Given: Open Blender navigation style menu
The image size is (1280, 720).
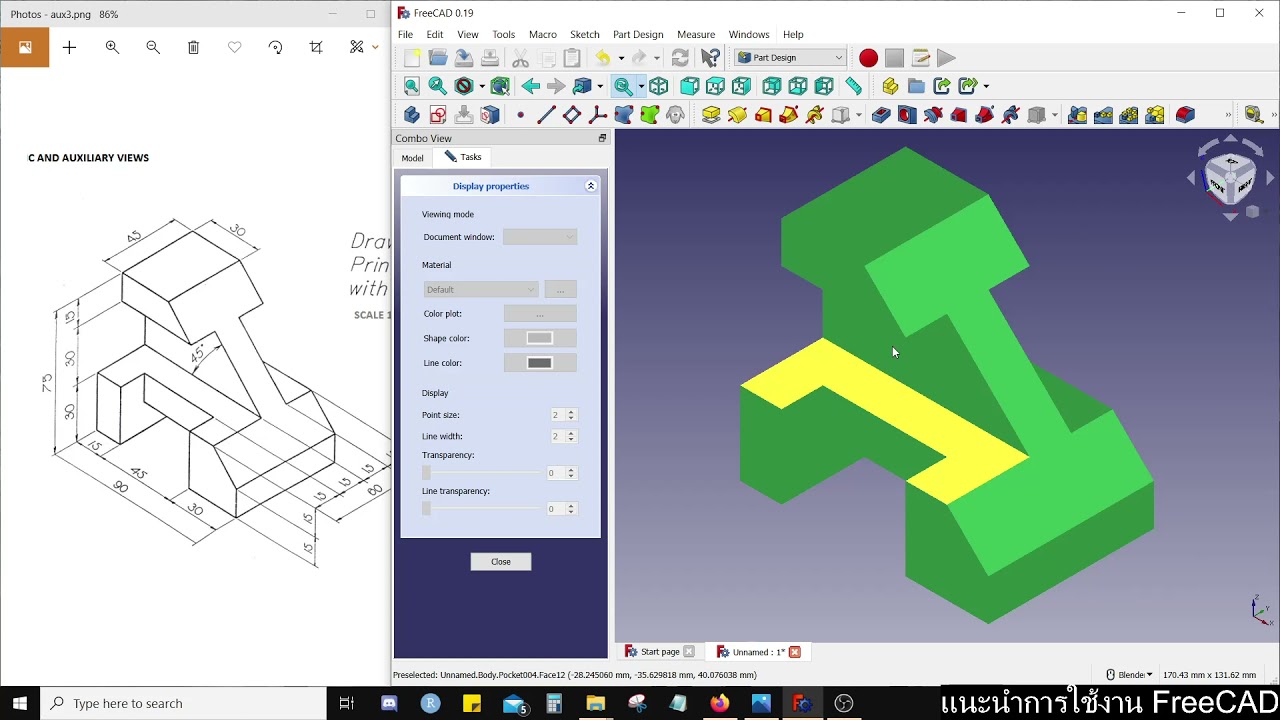Looking at the screenshot, I should coord(1128,675).
